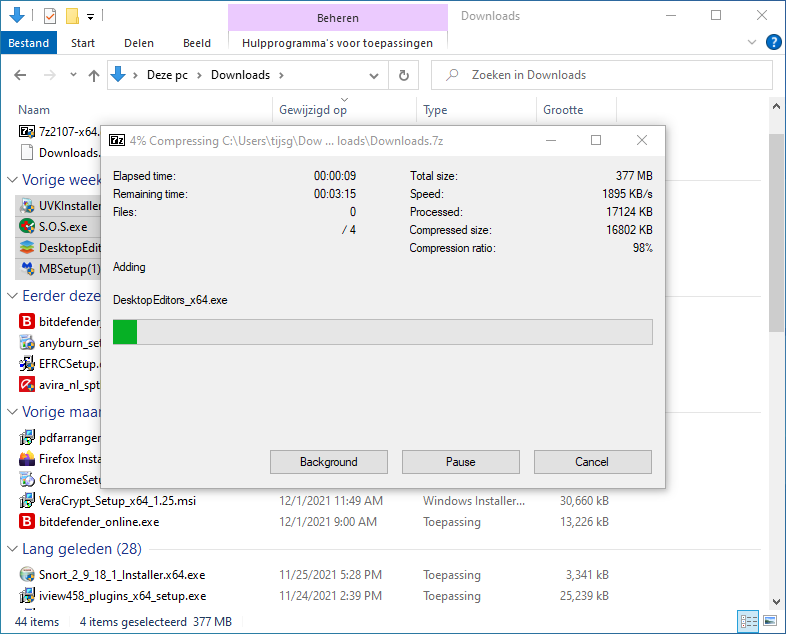Select the bitdefender_online.exe file icon
786x634 pixels.
click(x=27, y=521)
